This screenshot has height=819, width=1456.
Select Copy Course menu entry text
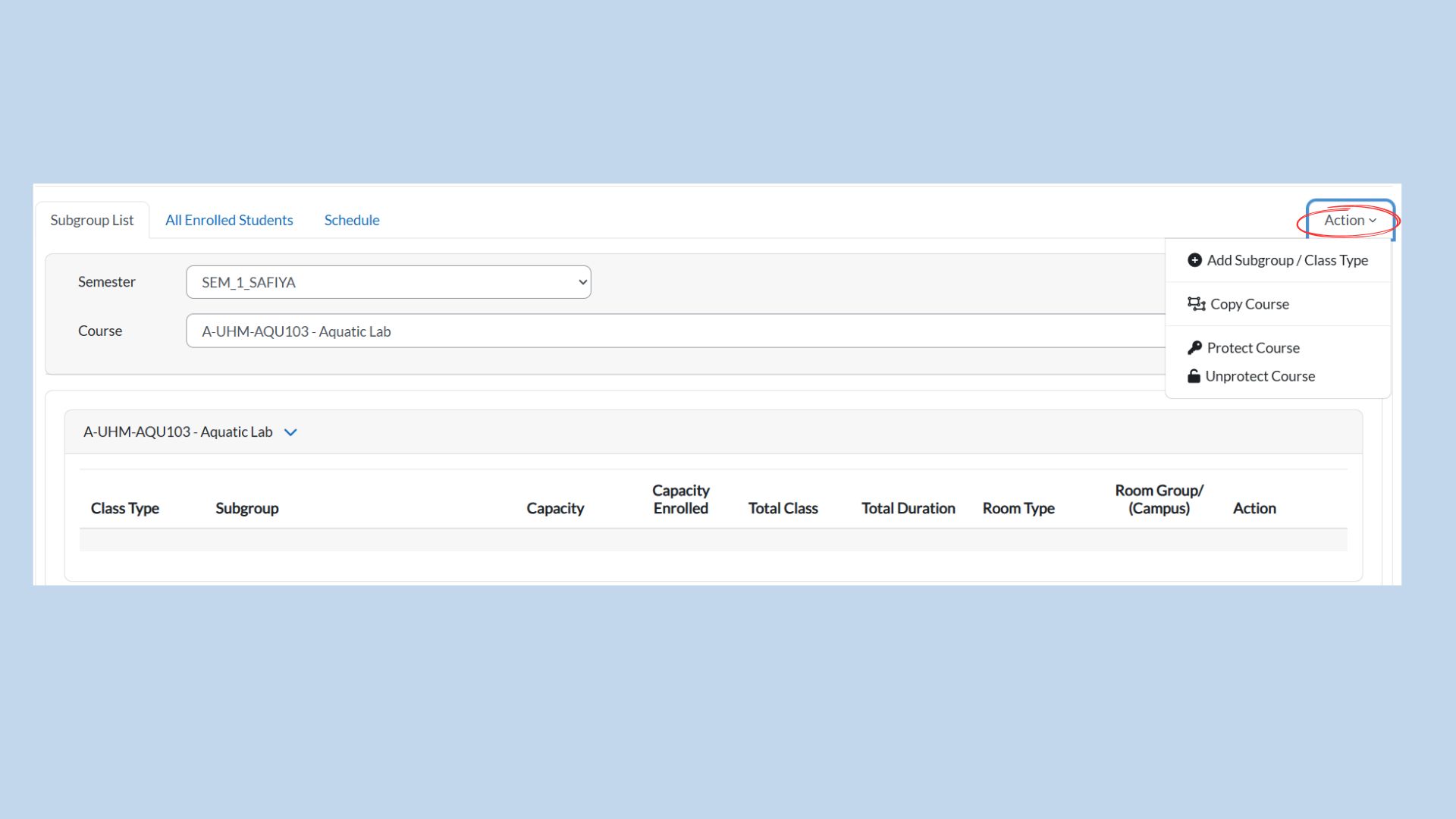point(1249,304)
